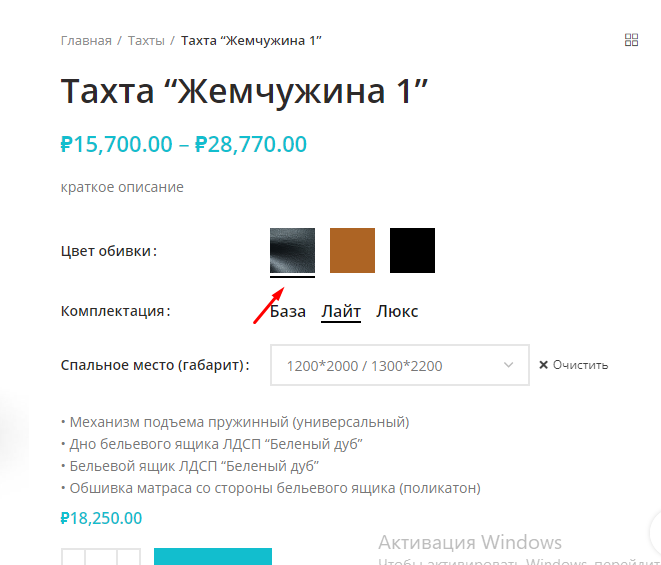Click the X icon beside Очистить
Screen dimensions: 661x565
pos(543,365)
